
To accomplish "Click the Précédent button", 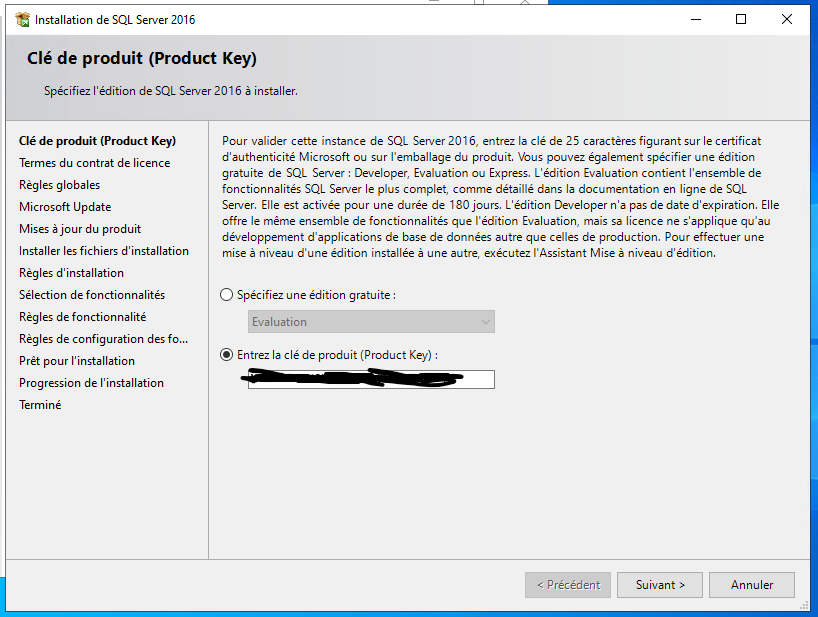I will point(568,585).
